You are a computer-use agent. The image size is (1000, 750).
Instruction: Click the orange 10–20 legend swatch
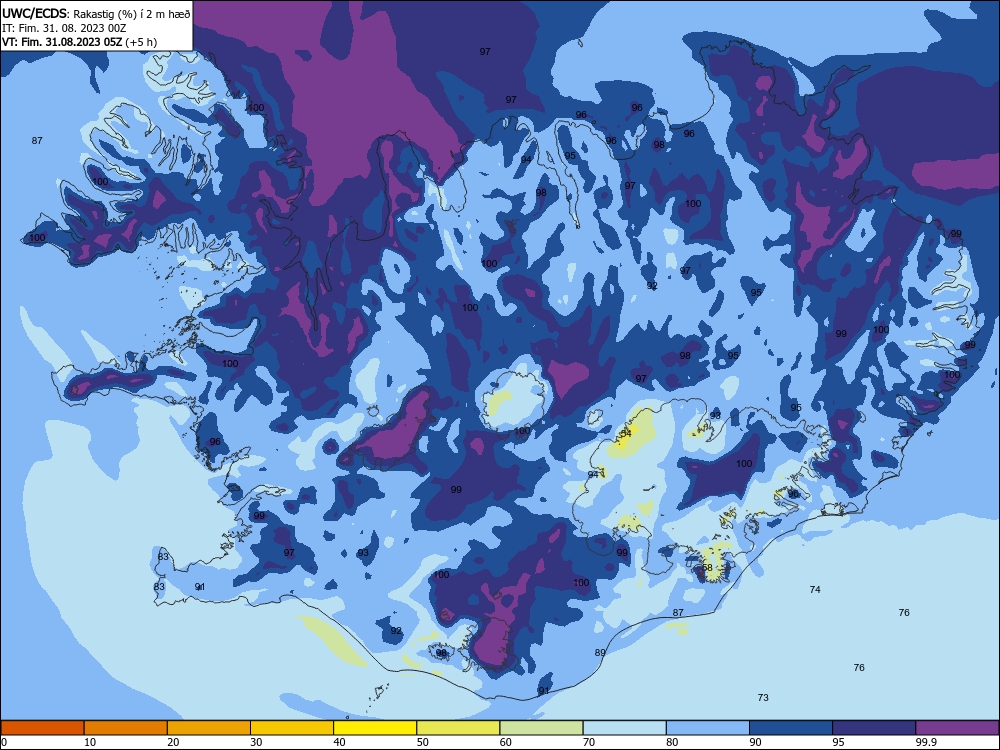[126, 728]
